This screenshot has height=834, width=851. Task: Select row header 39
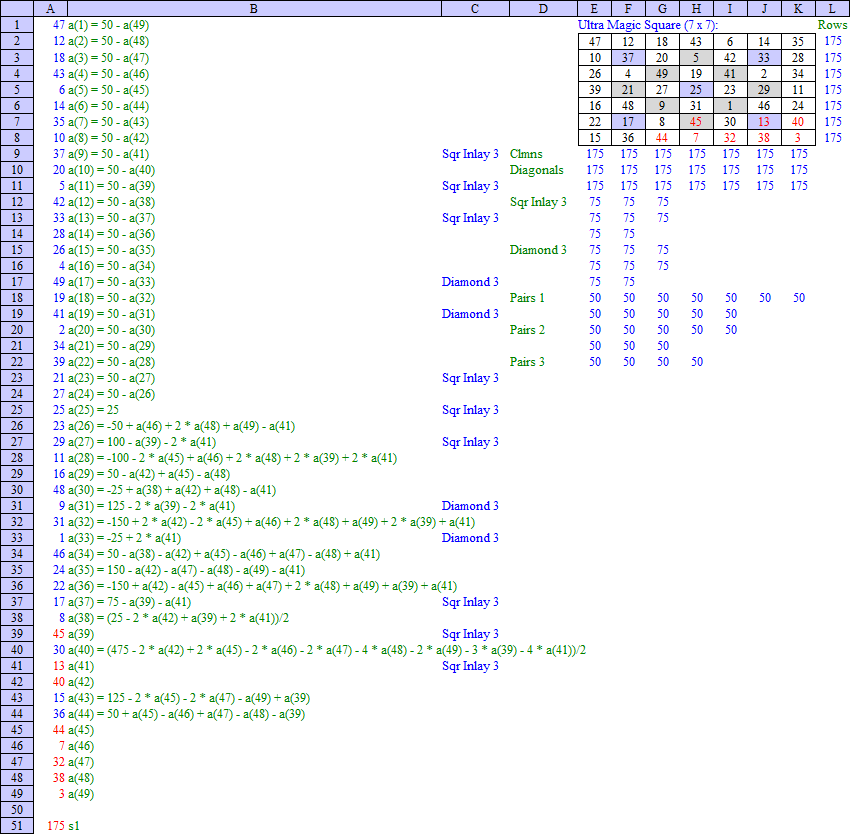[17, 634]
